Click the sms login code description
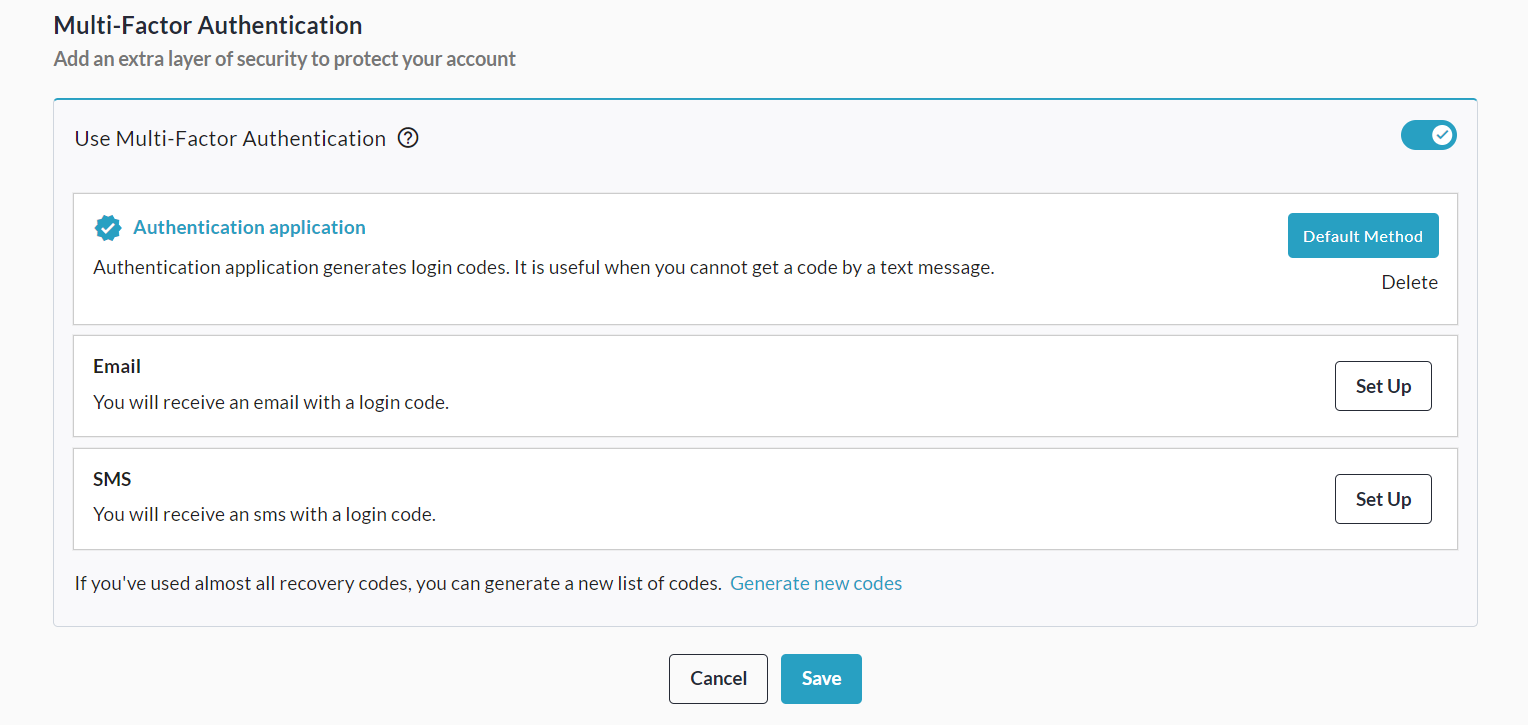 click(x=264, y=516)
